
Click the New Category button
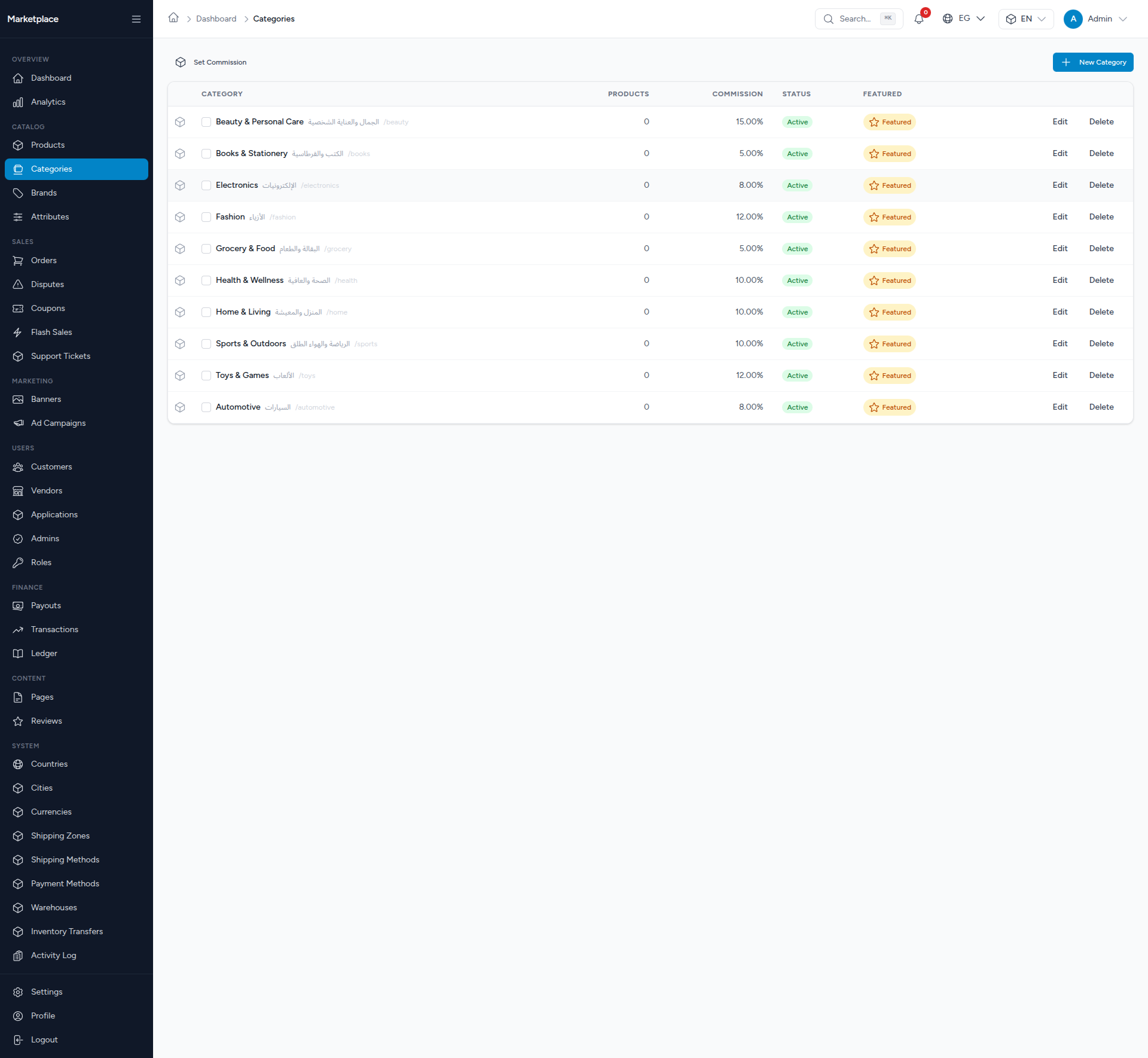point(1093,62)
